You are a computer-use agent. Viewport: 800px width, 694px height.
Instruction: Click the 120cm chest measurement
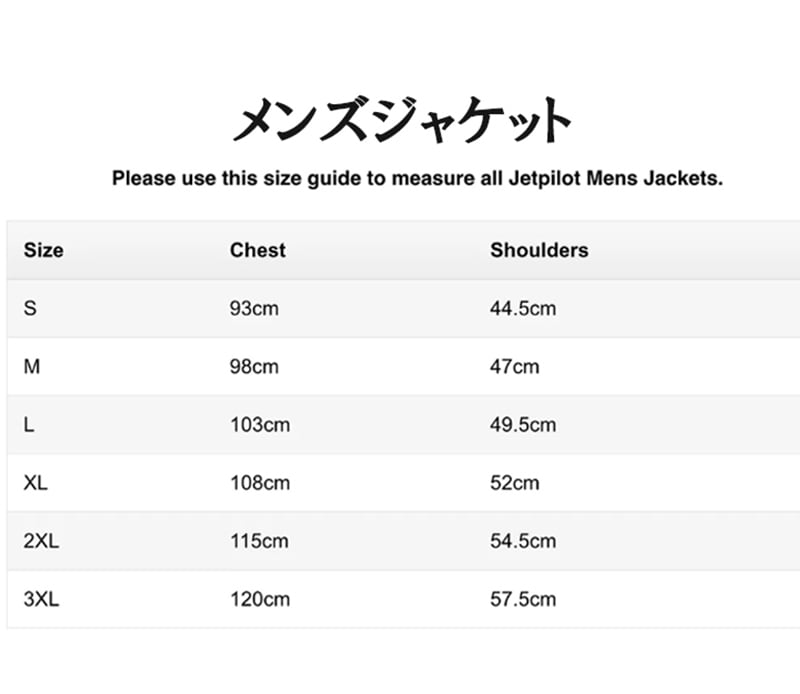[259, 599]
